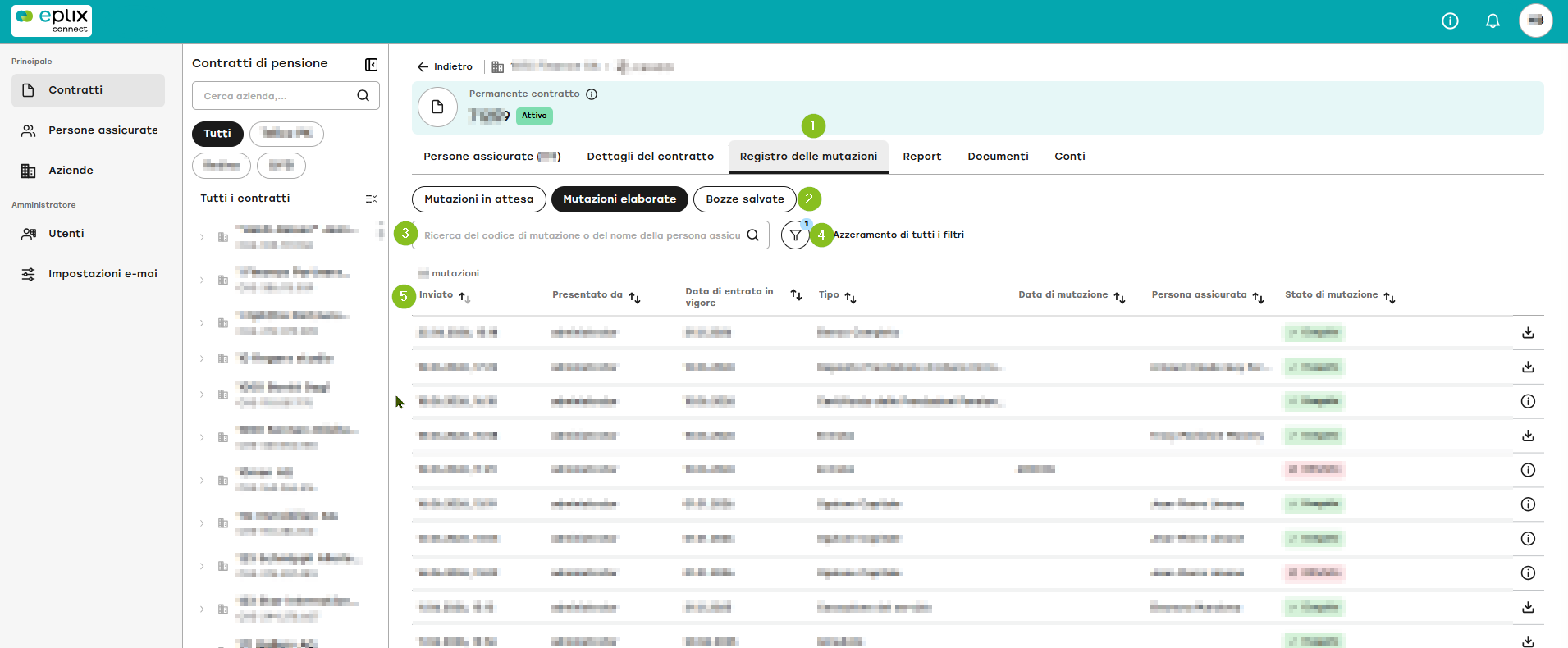This screenshot has height=648, width=1568.
Task: Click the Attivo status badge
Action: 534,116
